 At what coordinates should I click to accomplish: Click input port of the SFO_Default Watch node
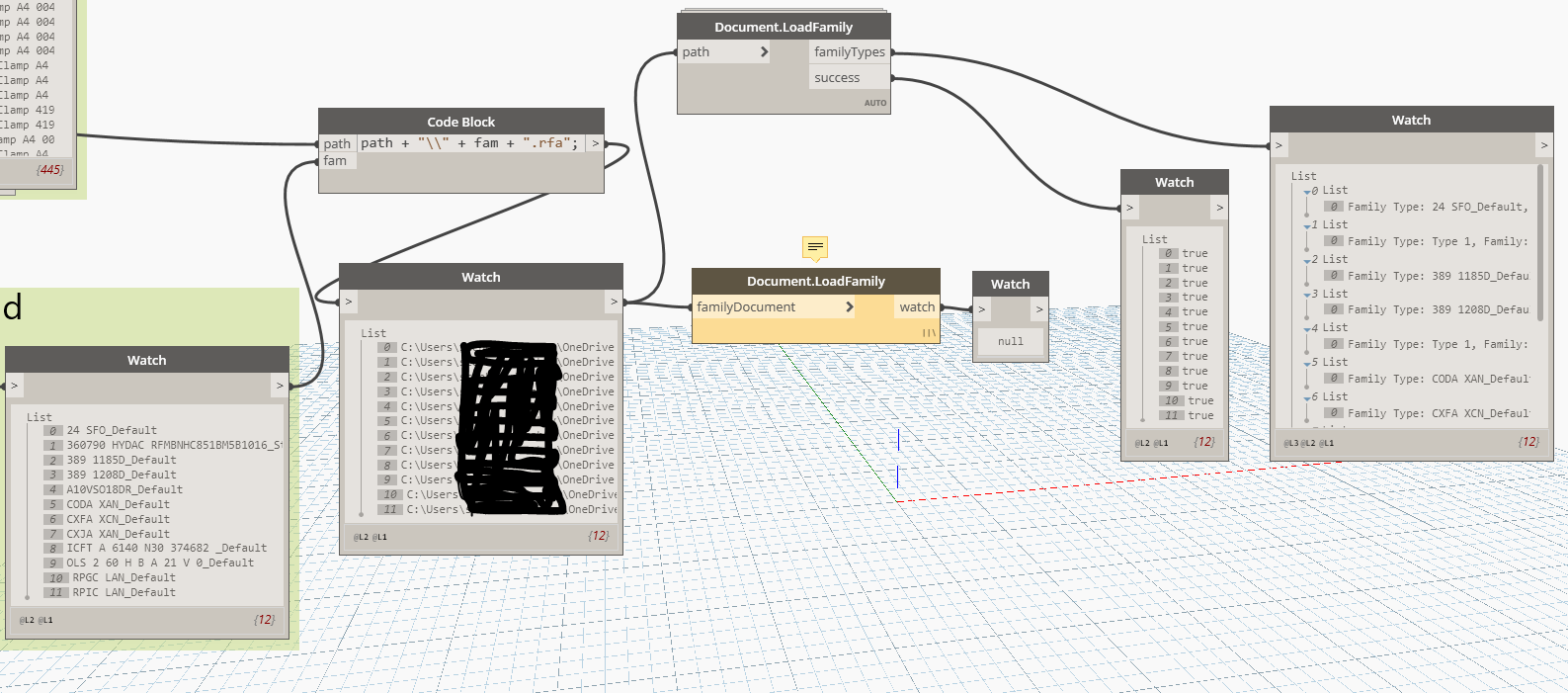click(14, 386)
